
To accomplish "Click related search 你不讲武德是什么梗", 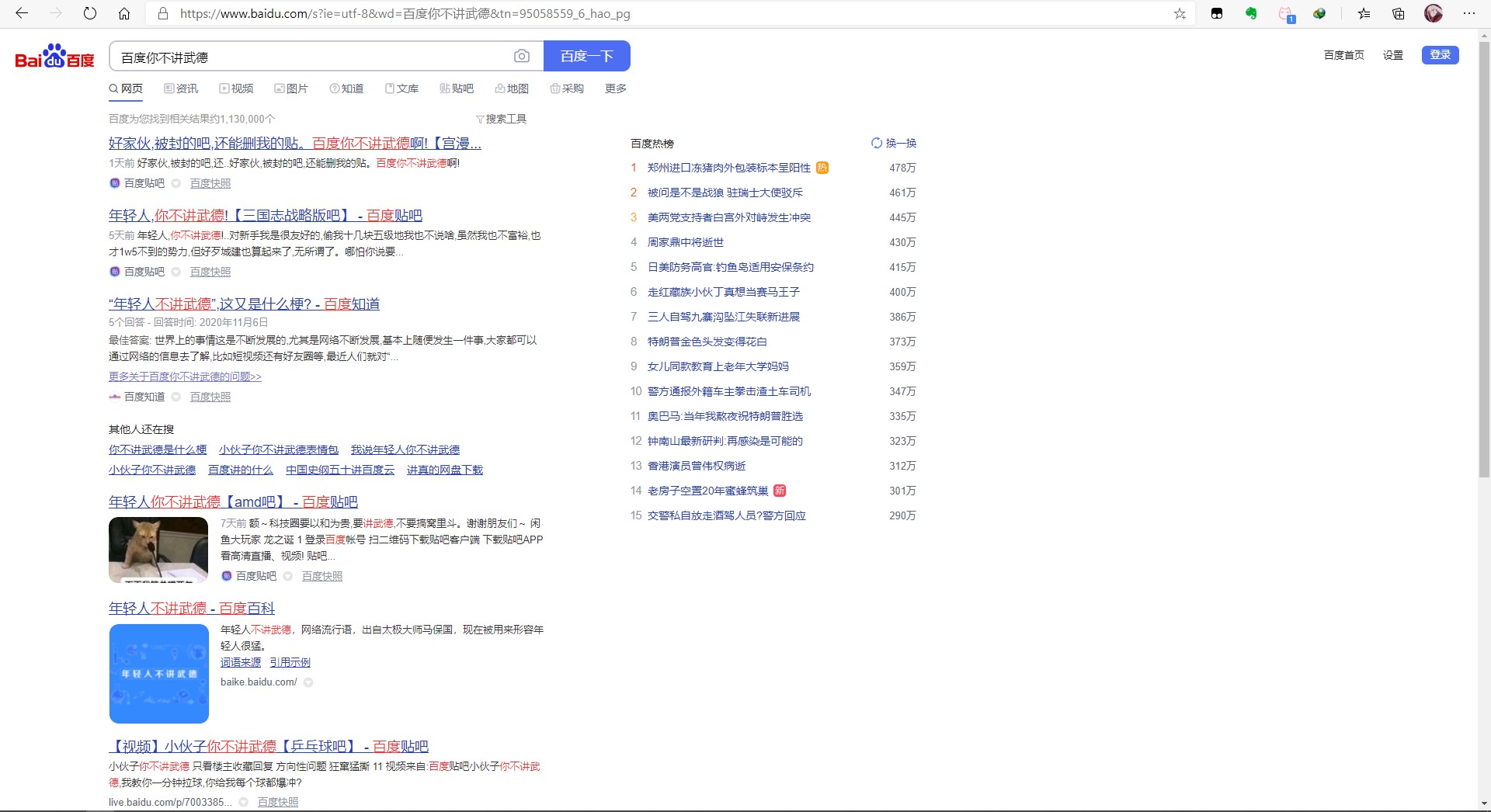I will [x=158, y=449].
